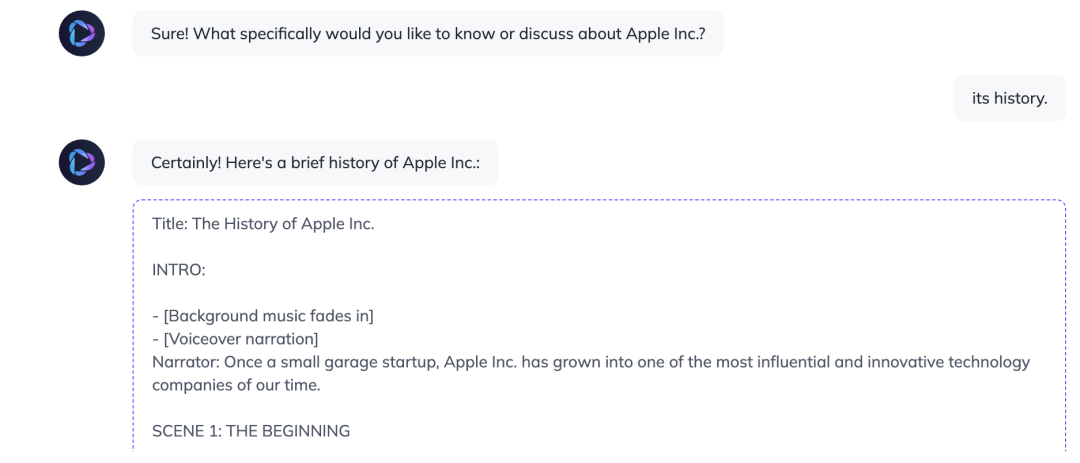Click 'Apple Inc.:' in the 'Certainly!' bubble

441,163
